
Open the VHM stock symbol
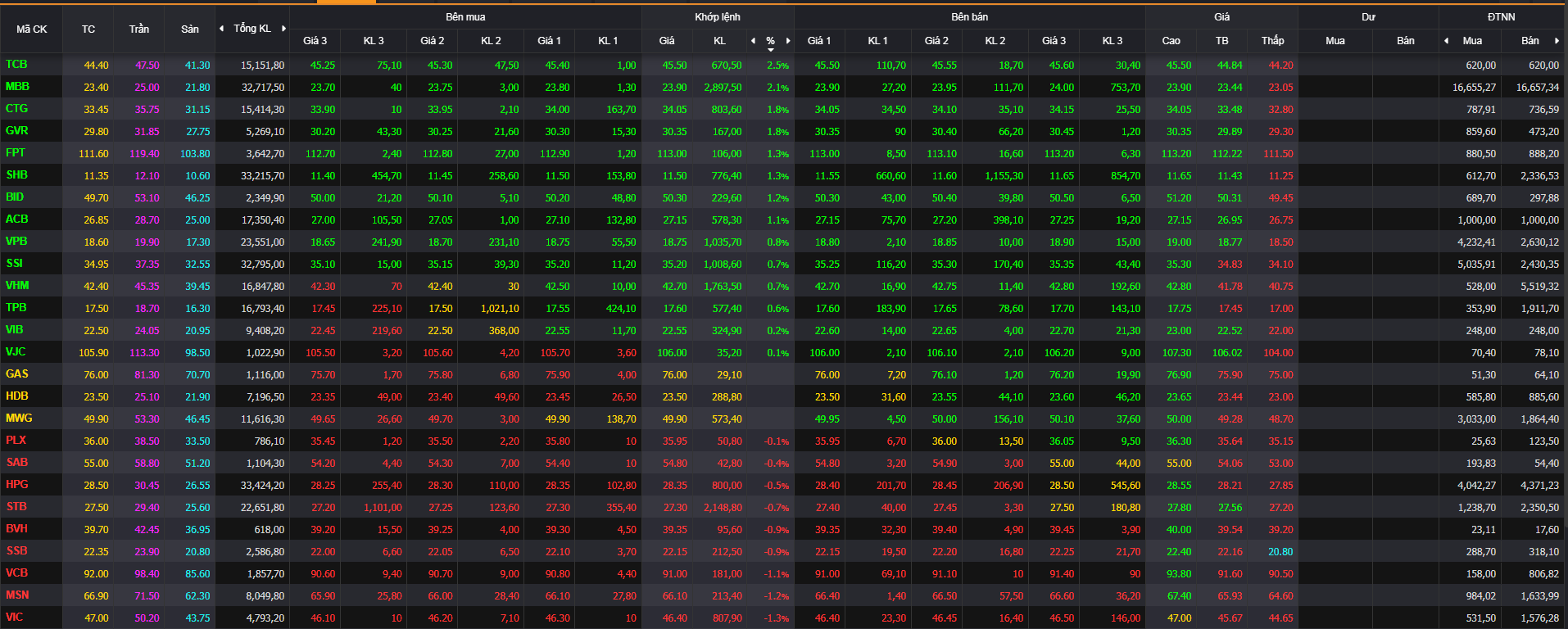coord(17,286)
